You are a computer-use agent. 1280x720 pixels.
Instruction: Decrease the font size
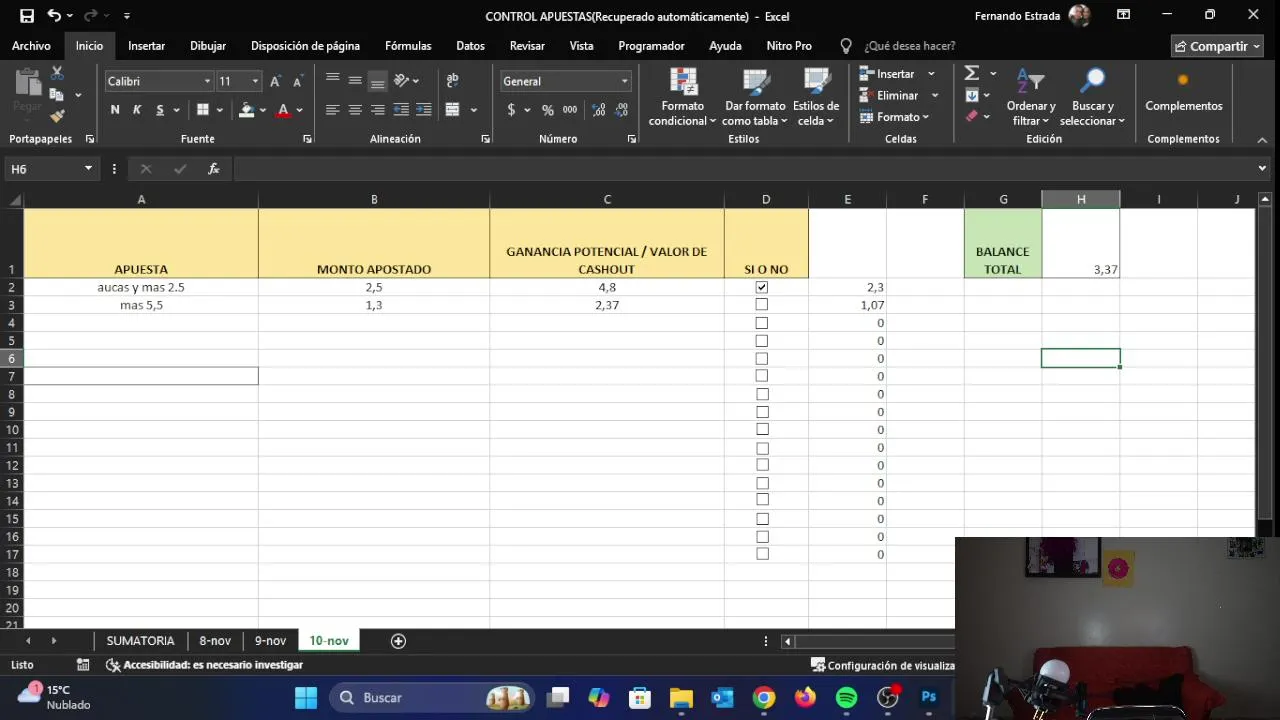click(297, 81)
